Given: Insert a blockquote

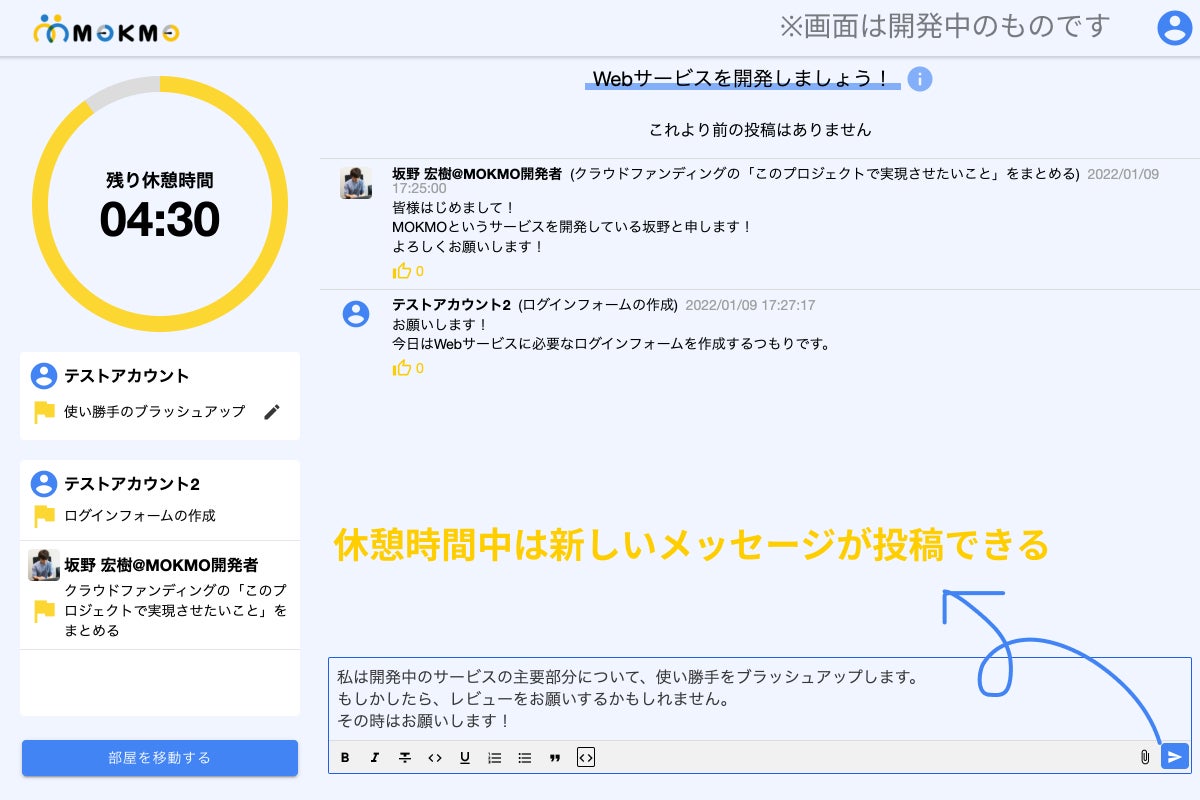Looking at the screenshot, I should coord(555,758).
